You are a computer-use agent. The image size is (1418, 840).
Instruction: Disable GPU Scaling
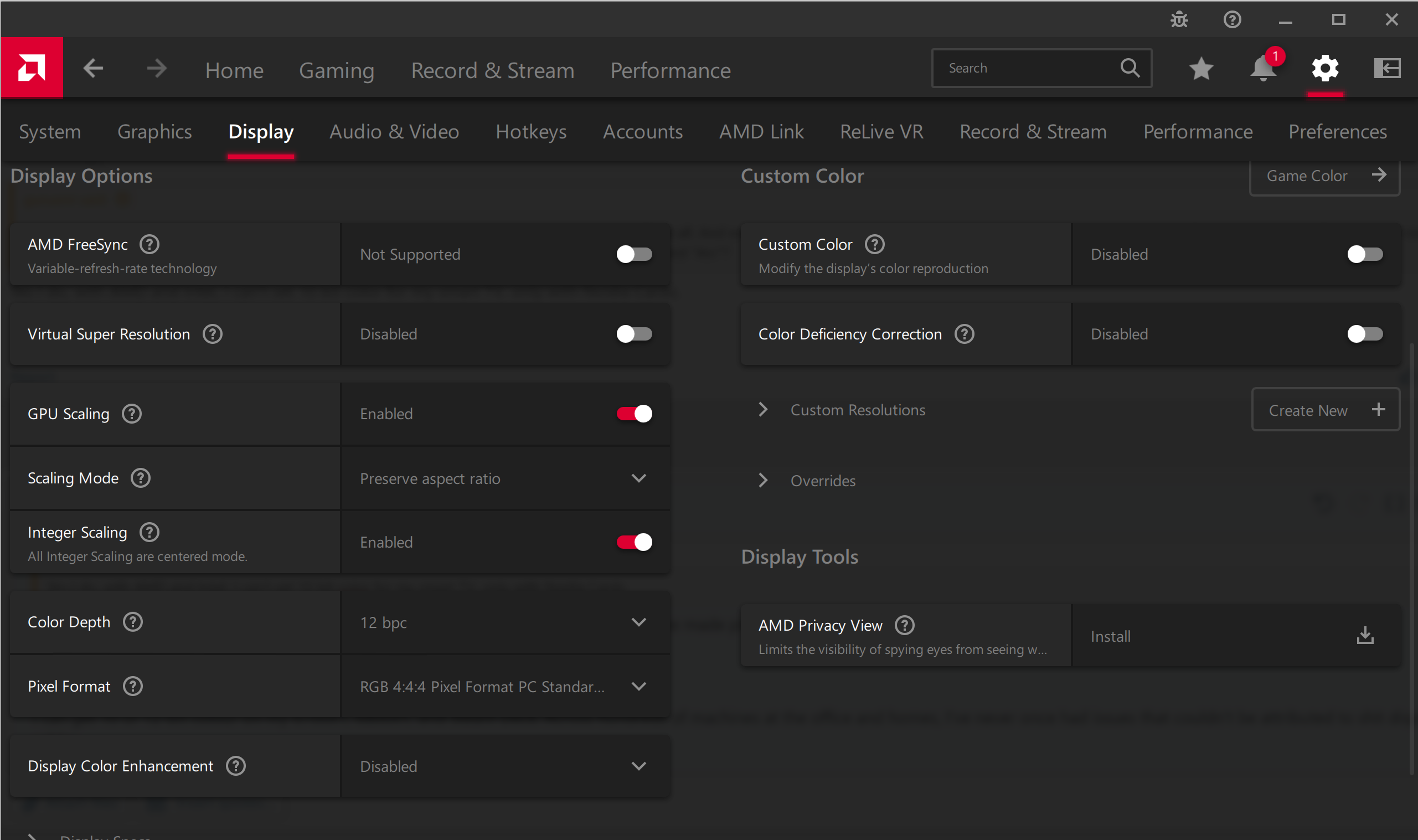click(634, 414)
